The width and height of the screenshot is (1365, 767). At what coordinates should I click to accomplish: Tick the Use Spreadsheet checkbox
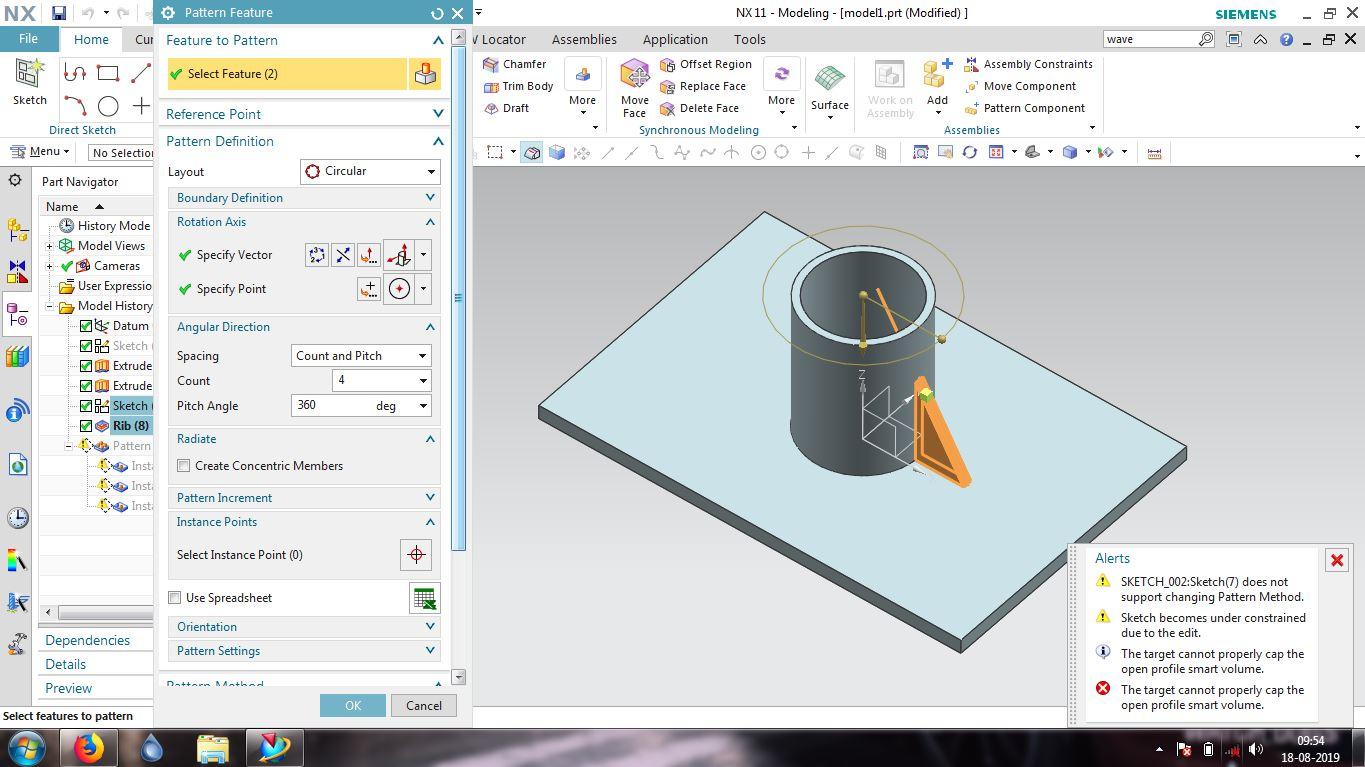(175, 598)
